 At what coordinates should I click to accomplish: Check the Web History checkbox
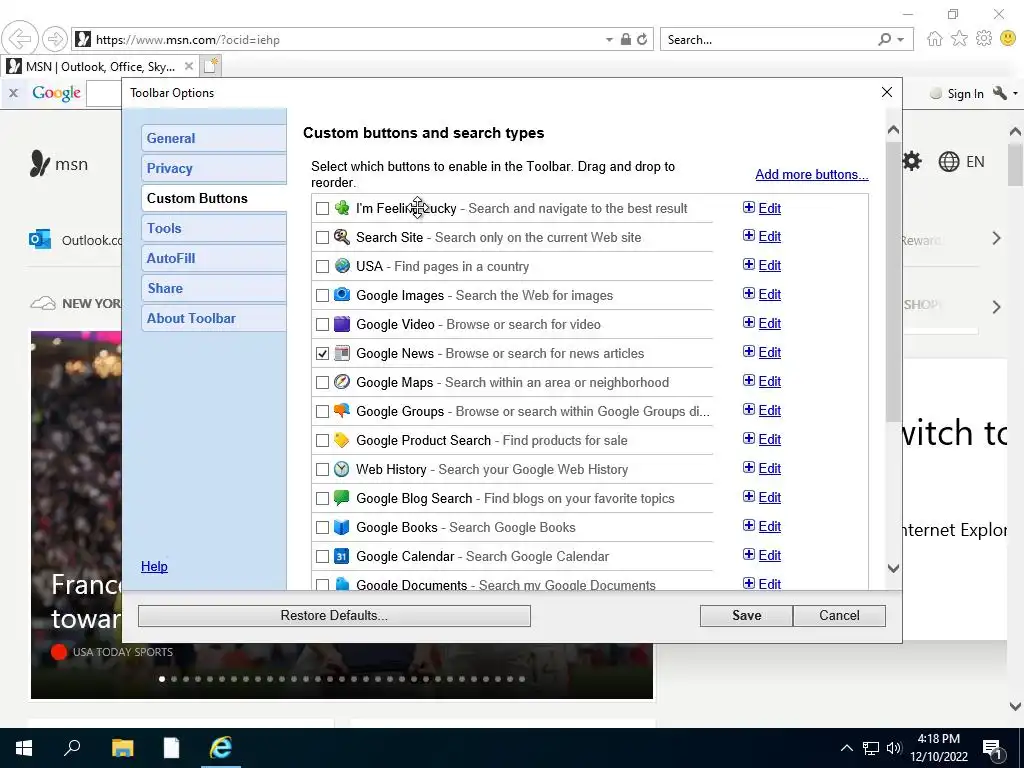point(322,470)
